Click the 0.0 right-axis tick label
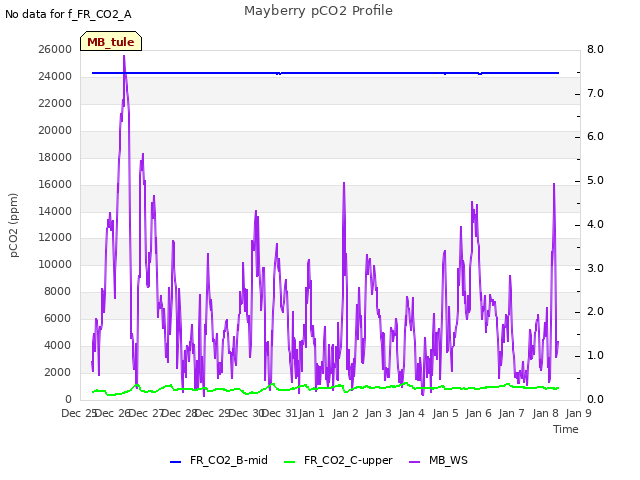 click(595, 399)
